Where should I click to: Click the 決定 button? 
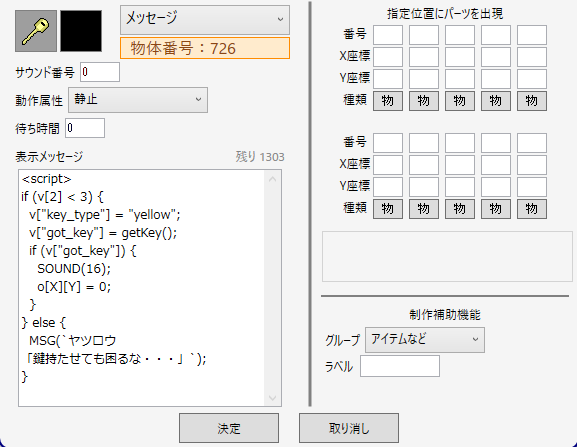click(229, 428)
